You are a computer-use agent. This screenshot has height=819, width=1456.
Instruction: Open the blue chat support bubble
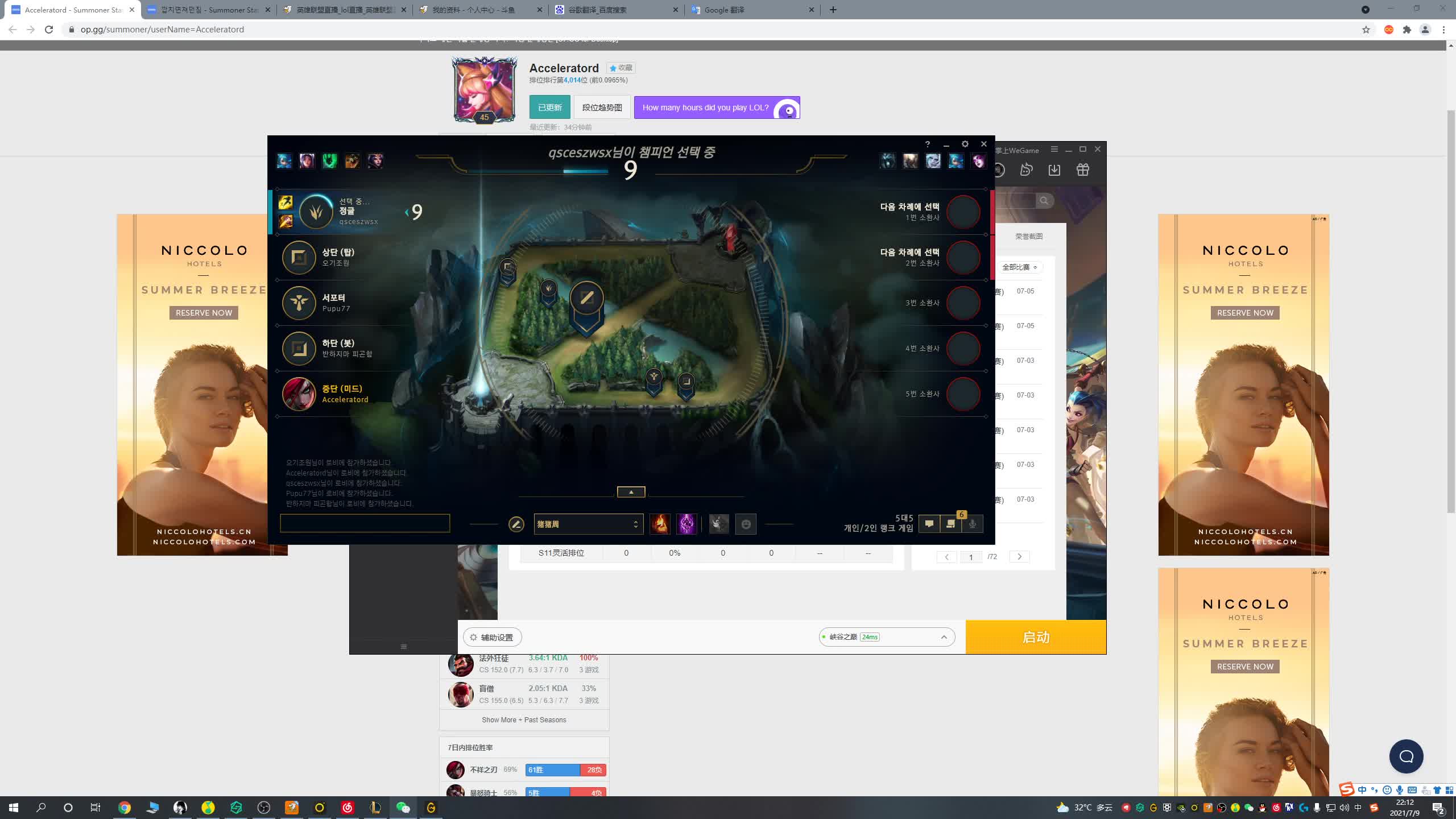click(x=1406, y=756)
